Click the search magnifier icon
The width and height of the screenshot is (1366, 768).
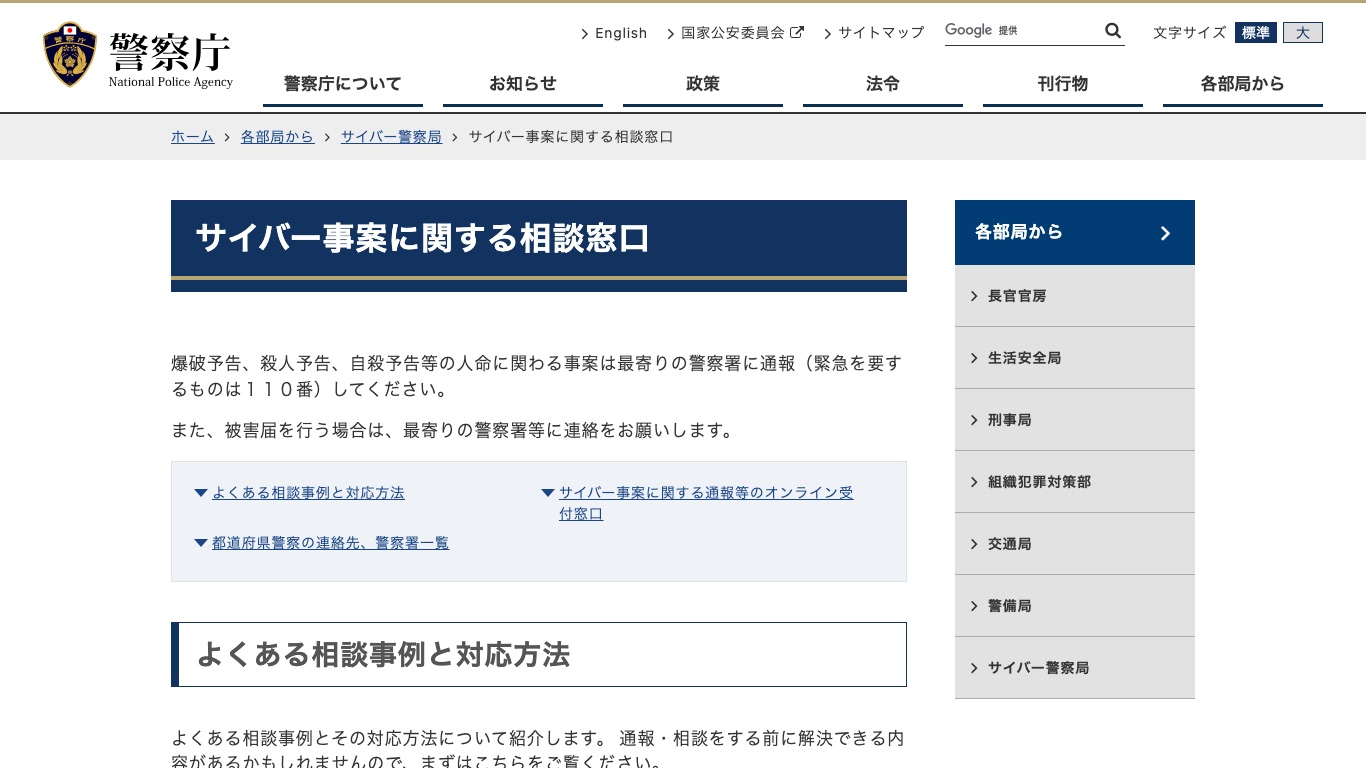(x=1113, y=31)
